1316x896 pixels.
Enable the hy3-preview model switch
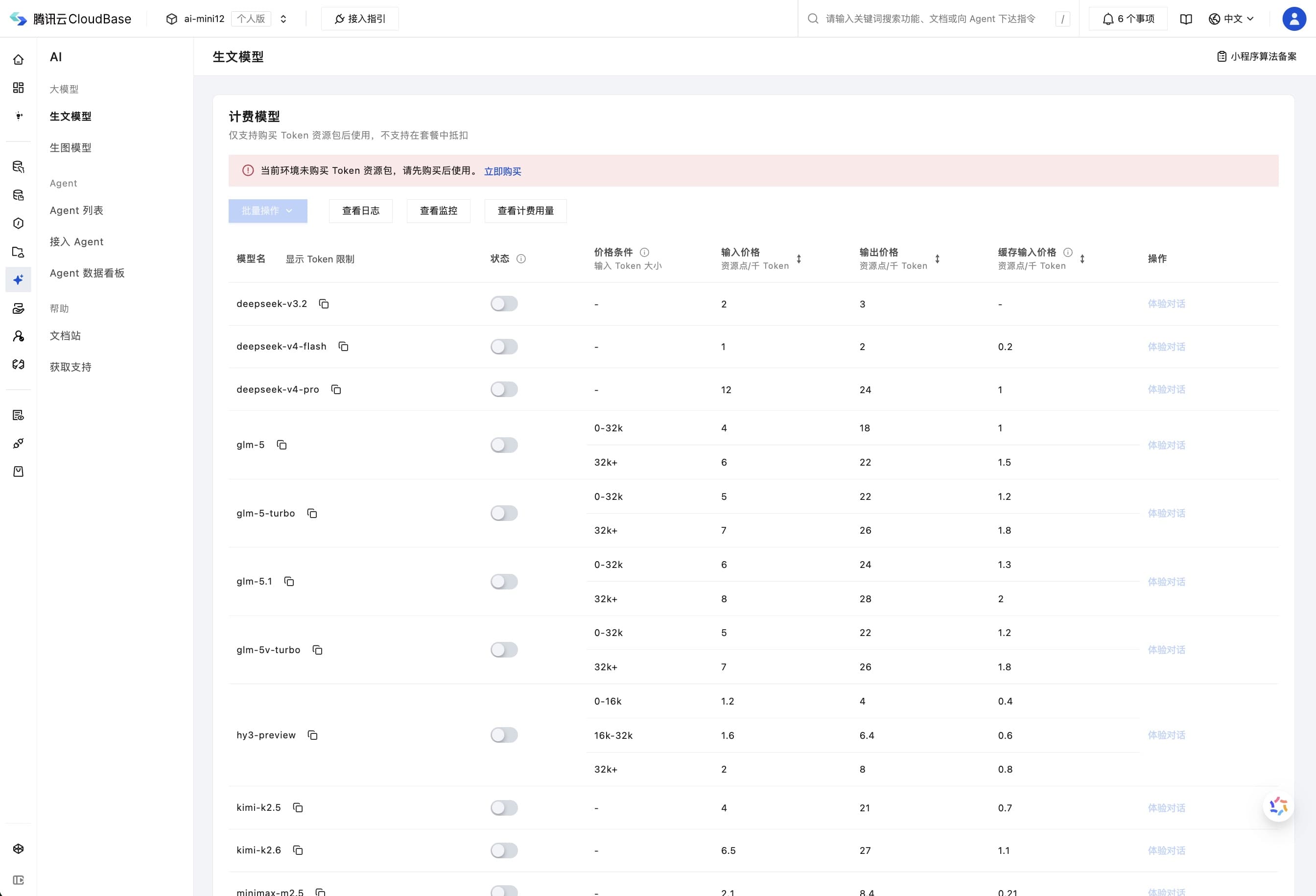(504, 735)
